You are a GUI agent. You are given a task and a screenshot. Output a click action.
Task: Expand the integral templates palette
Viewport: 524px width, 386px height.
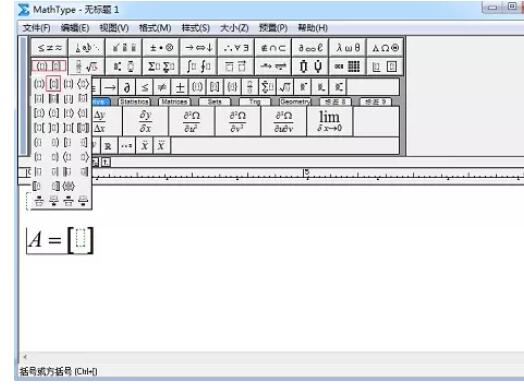tap(199, 66)
